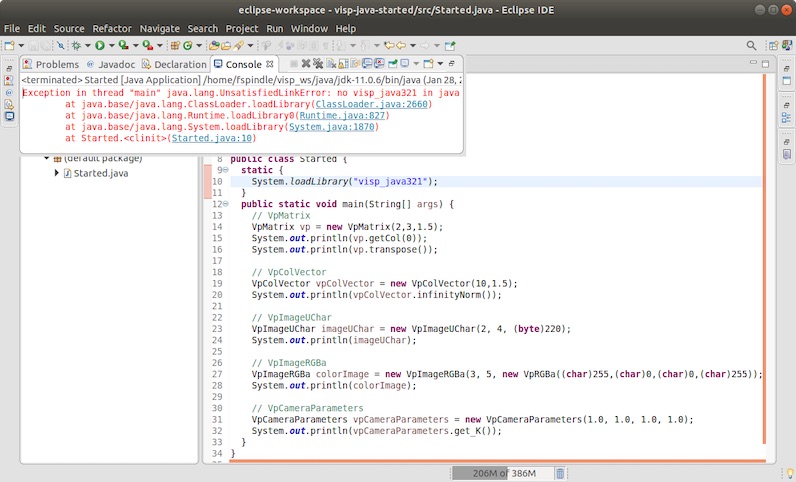
Task: Switch to the Problems tab
Action: point(56,64)
